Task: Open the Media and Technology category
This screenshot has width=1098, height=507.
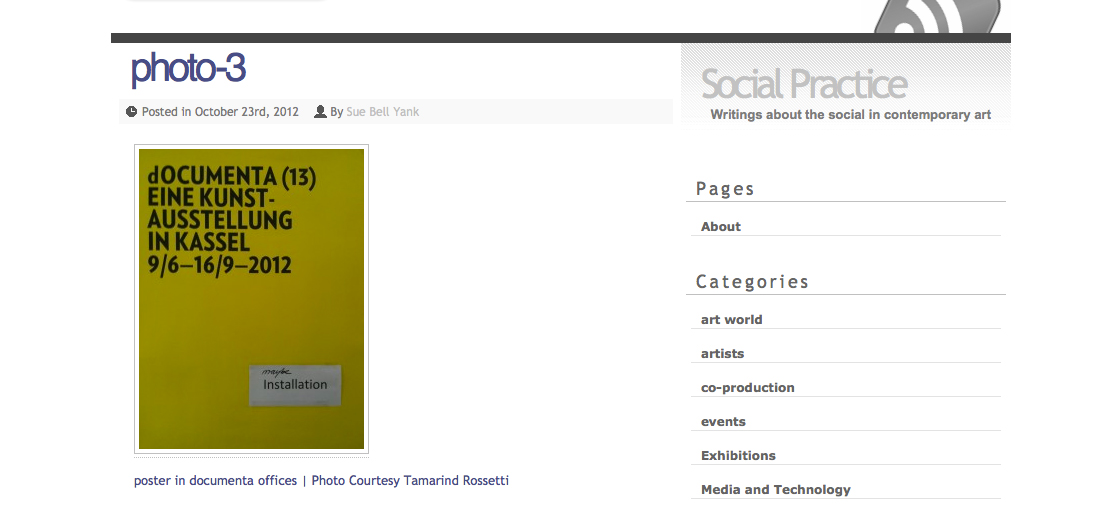Action: point(775,490)
